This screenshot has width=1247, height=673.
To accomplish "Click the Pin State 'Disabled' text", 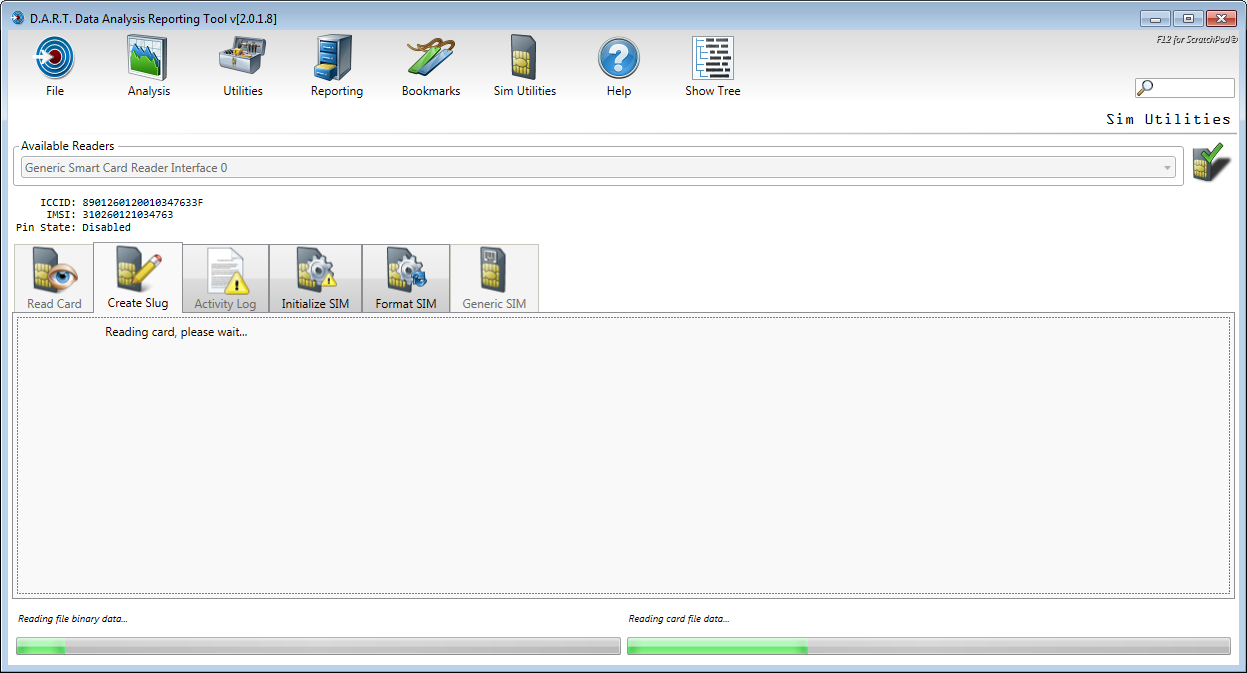I will tap(107, 227).
